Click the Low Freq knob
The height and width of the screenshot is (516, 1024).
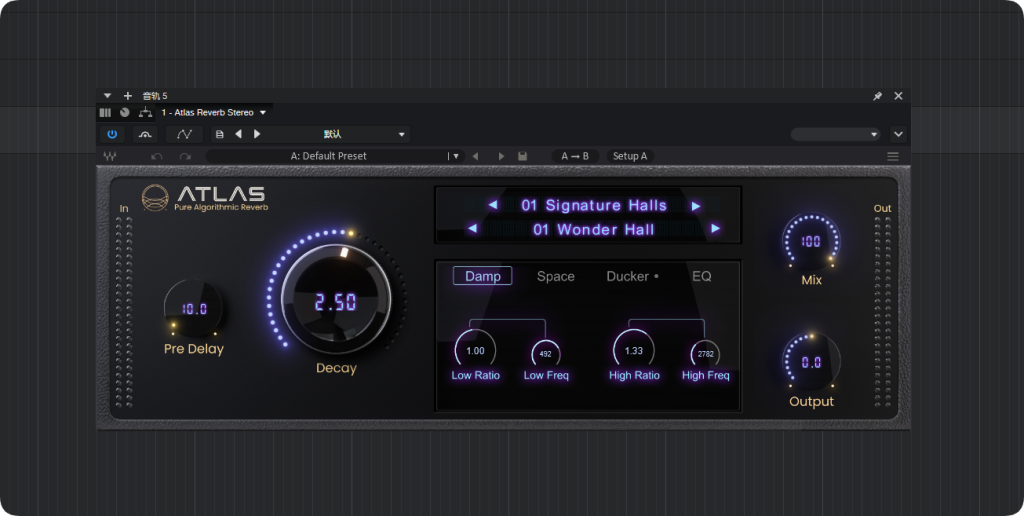coord(546,354)
